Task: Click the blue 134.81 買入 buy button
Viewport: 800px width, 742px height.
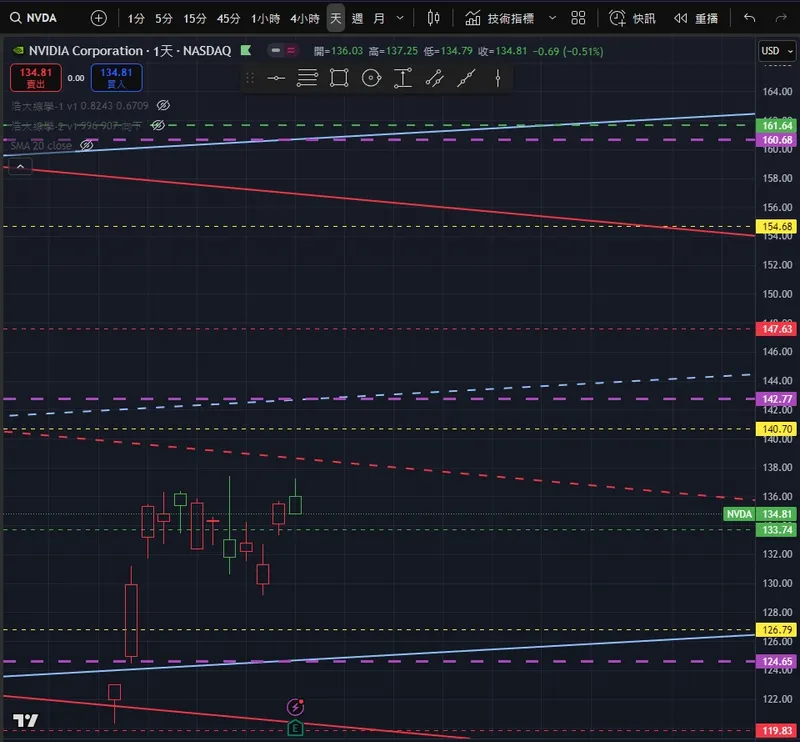Action: pyautogui.click(x=116, y=78)
